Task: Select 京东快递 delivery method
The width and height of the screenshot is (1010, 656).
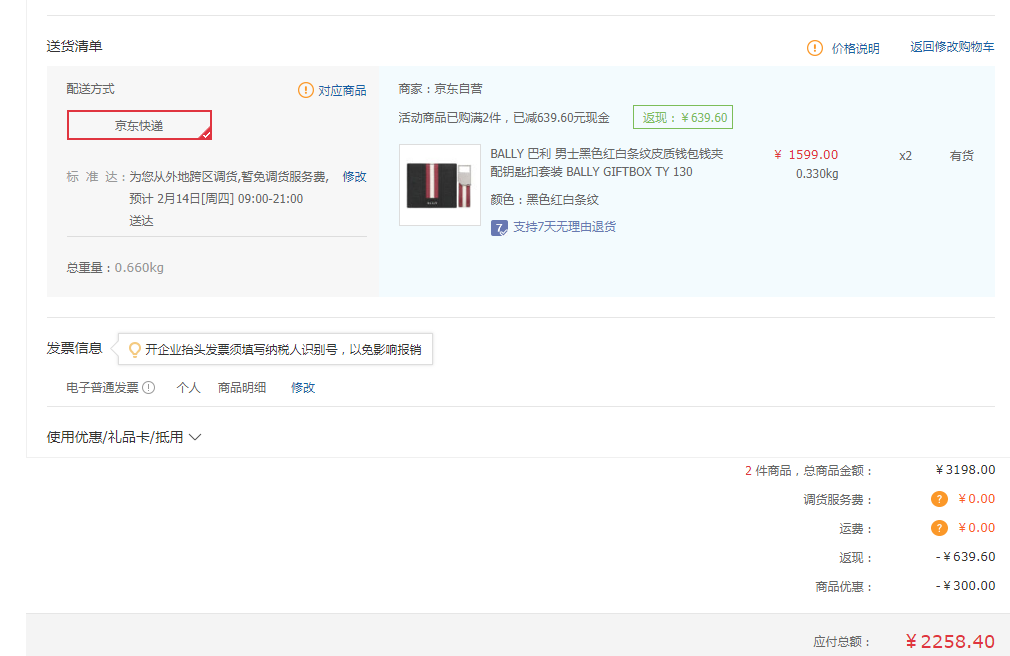Action: (139, 125)
